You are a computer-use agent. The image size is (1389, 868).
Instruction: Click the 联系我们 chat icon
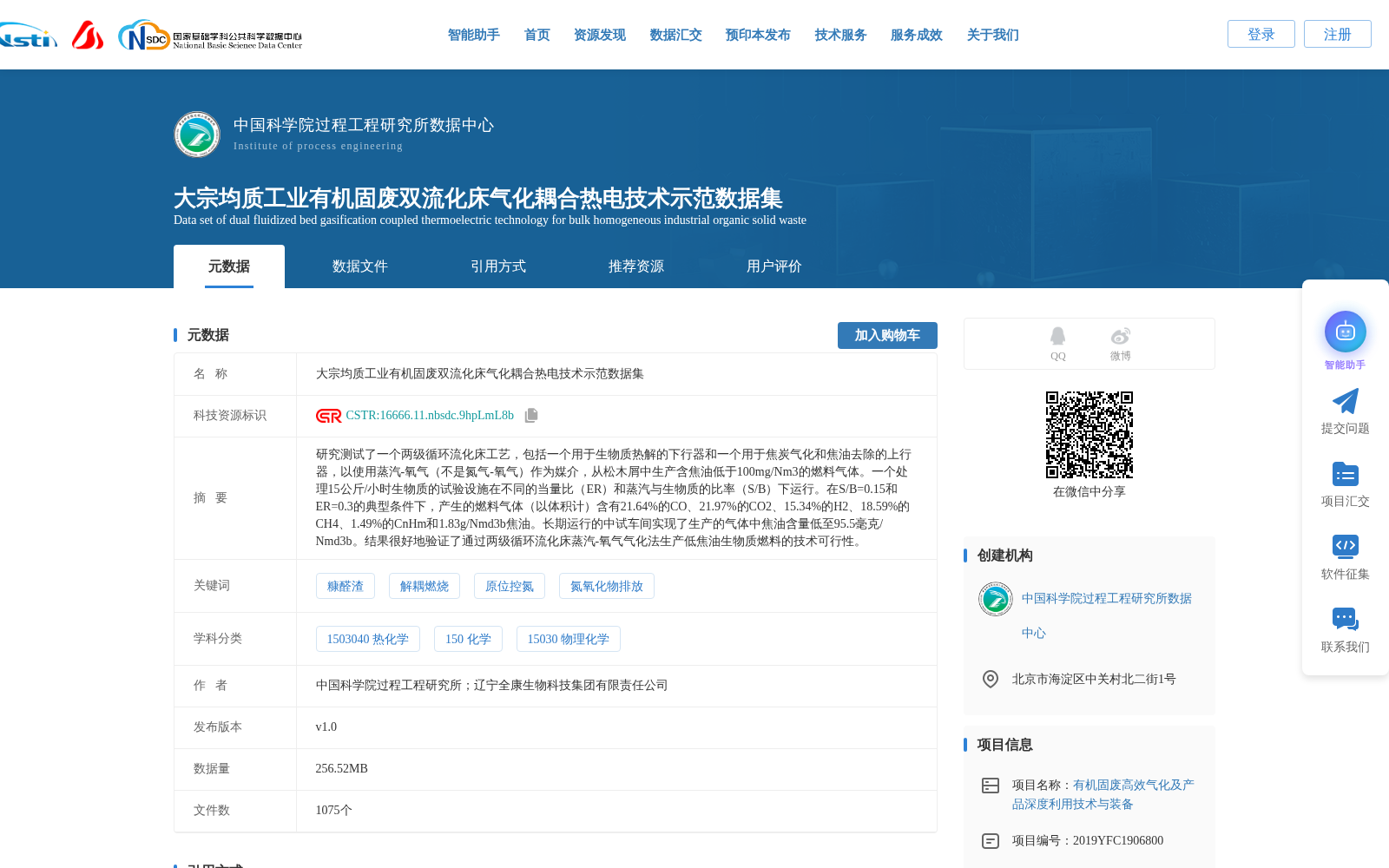1346,619
